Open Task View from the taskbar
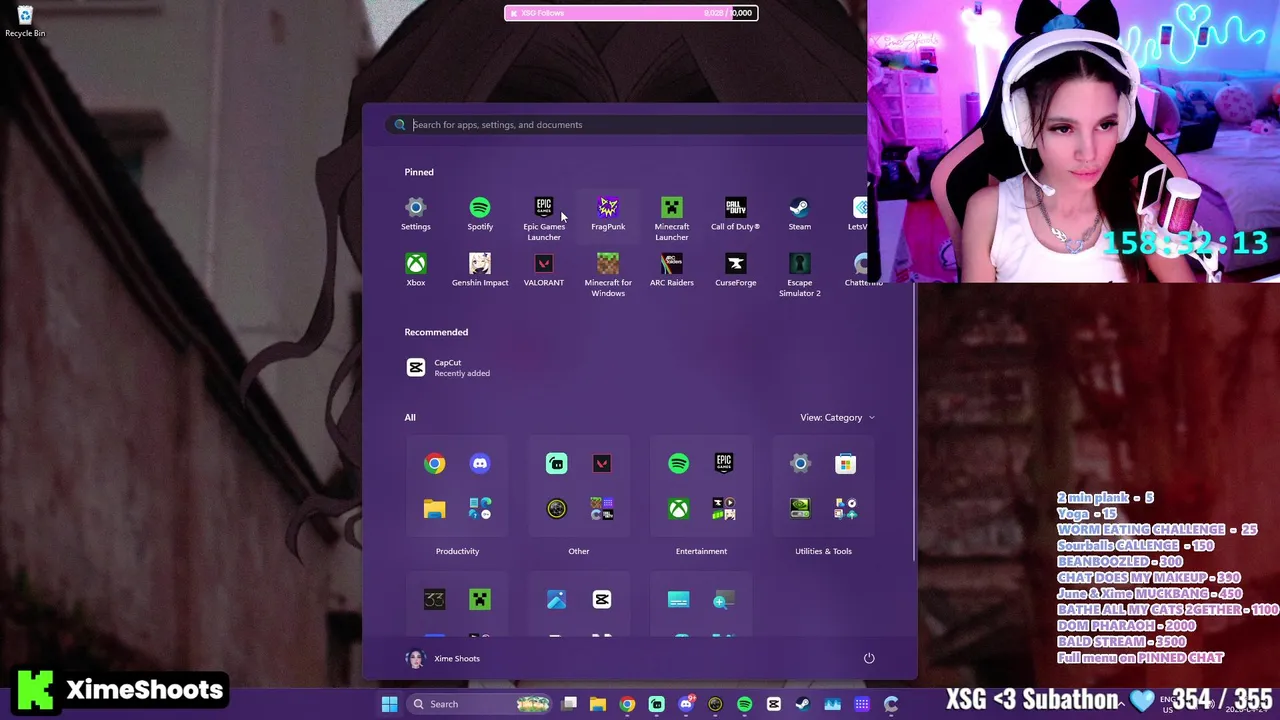 [569, 704]
